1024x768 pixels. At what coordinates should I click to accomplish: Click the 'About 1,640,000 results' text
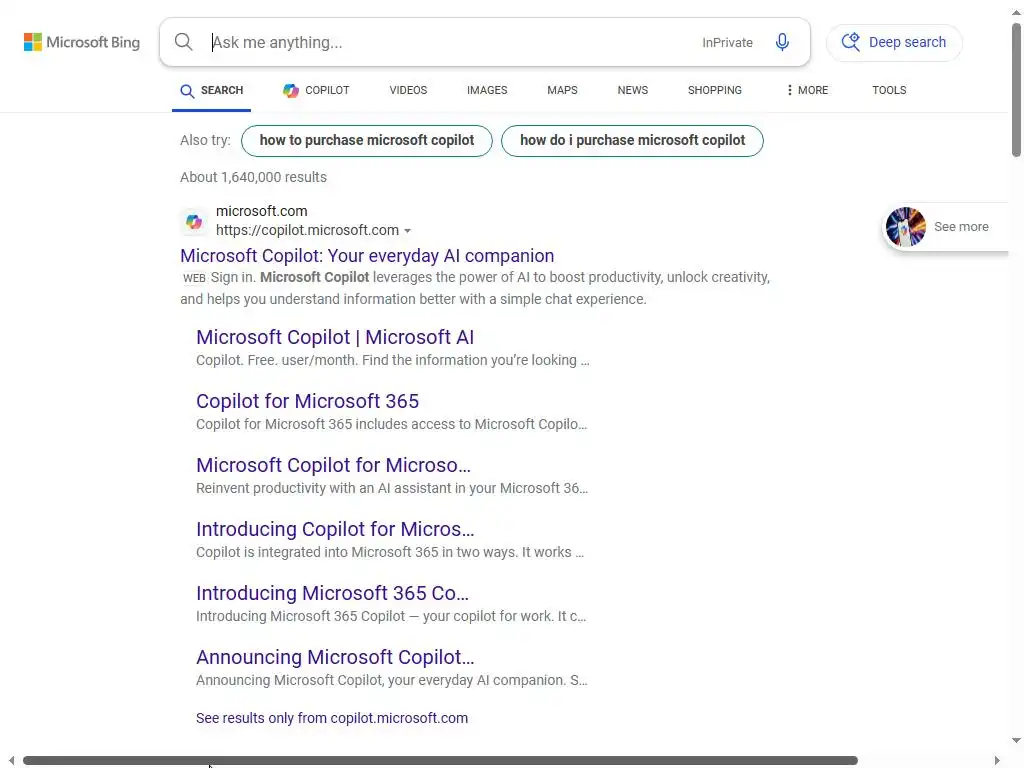click(x=253, y=178)
